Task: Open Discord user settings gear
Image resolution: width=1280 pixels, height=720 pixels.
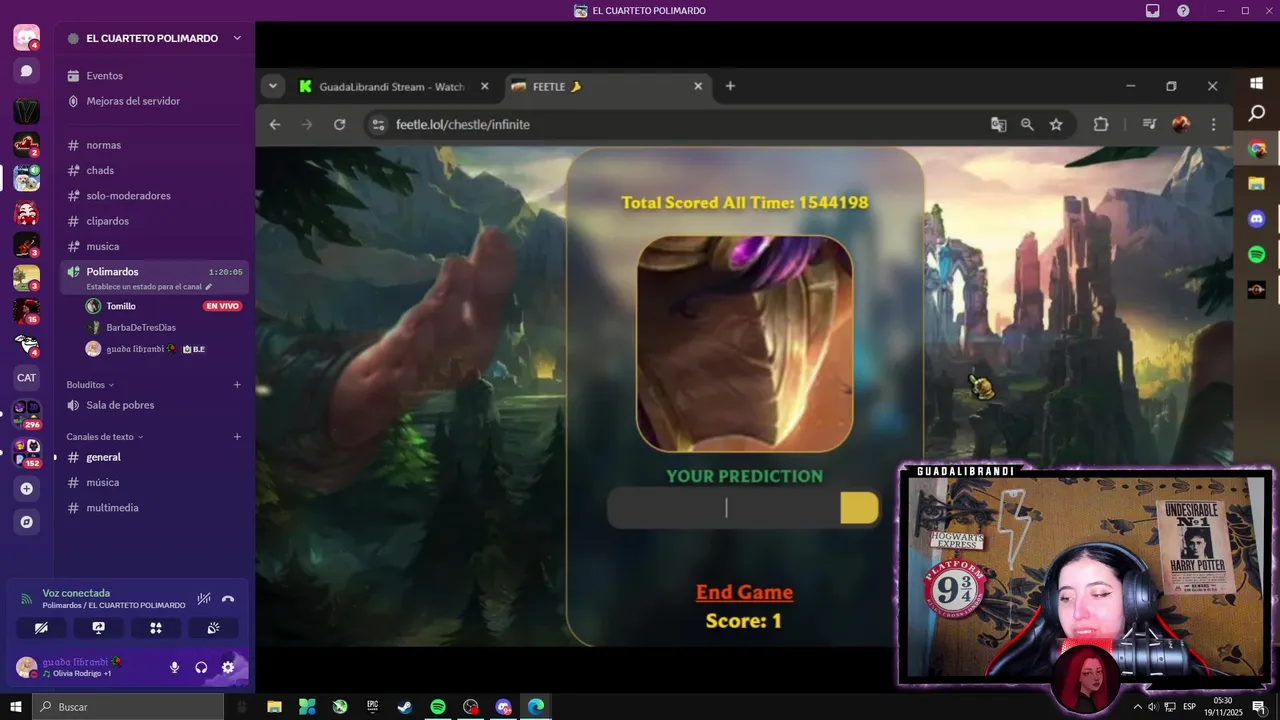Action: click(228, 667)
